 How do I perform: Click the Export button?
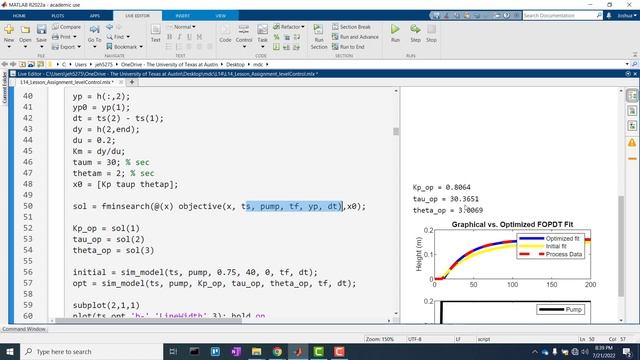coord(64,47)
